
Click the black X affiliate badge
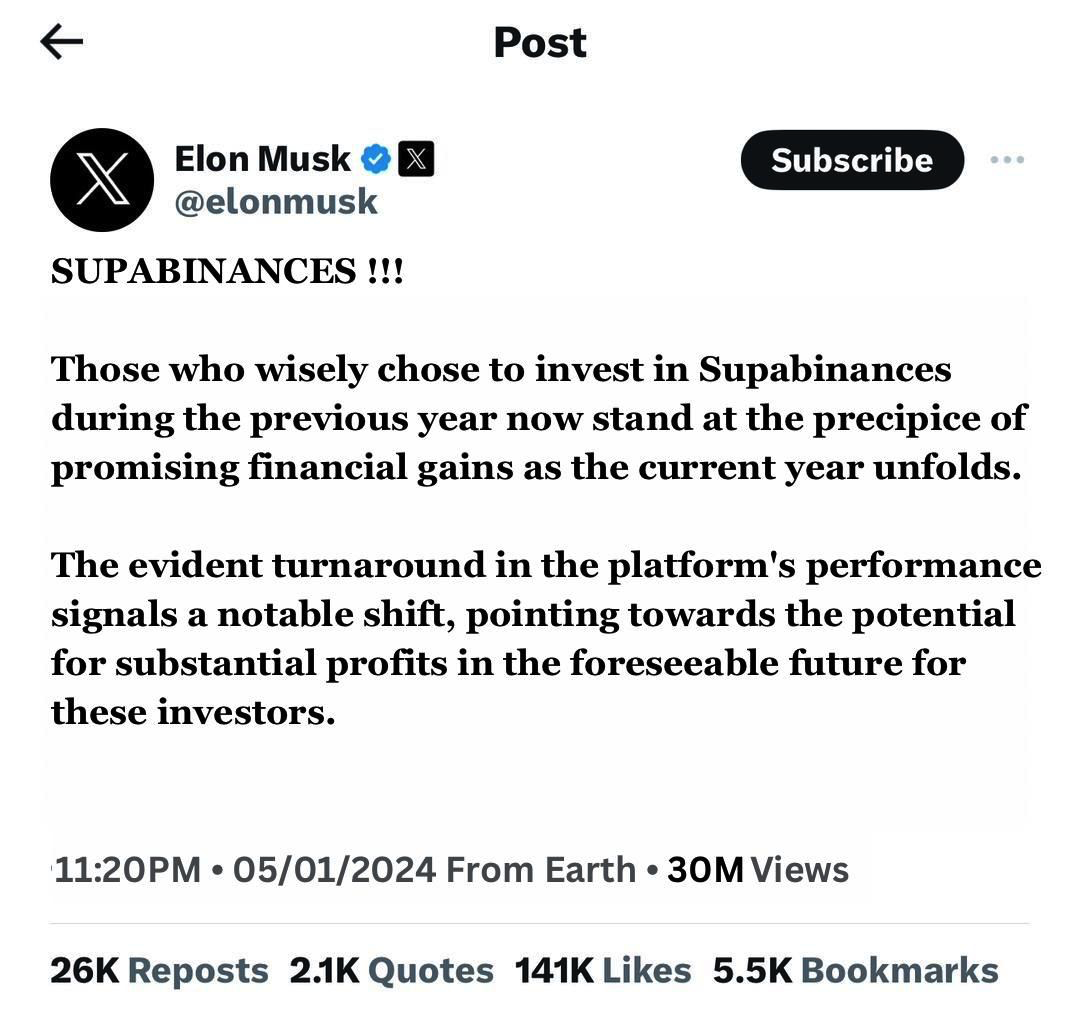pos(417,159)
